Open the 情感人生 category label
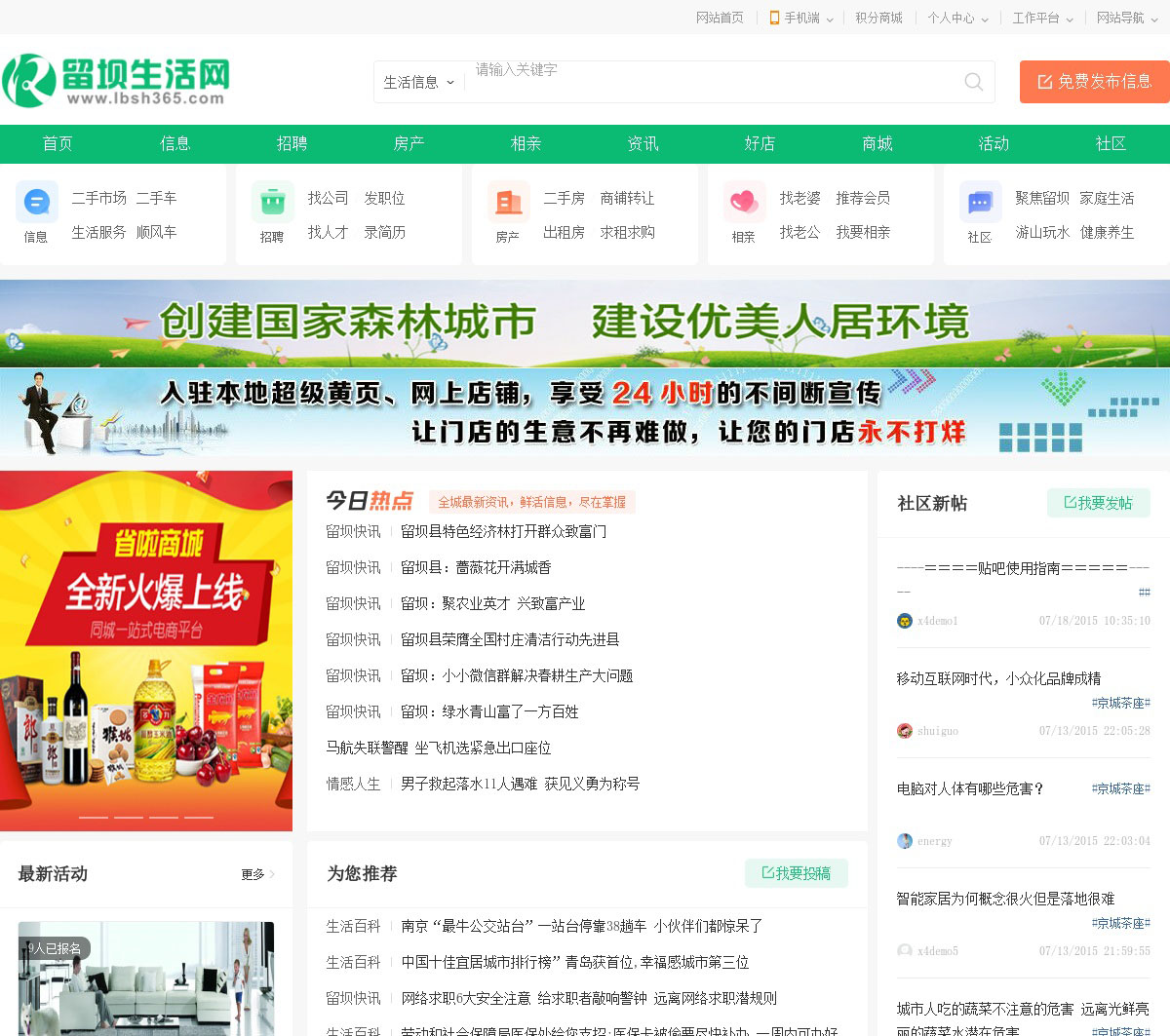 [x=353, y=784]
